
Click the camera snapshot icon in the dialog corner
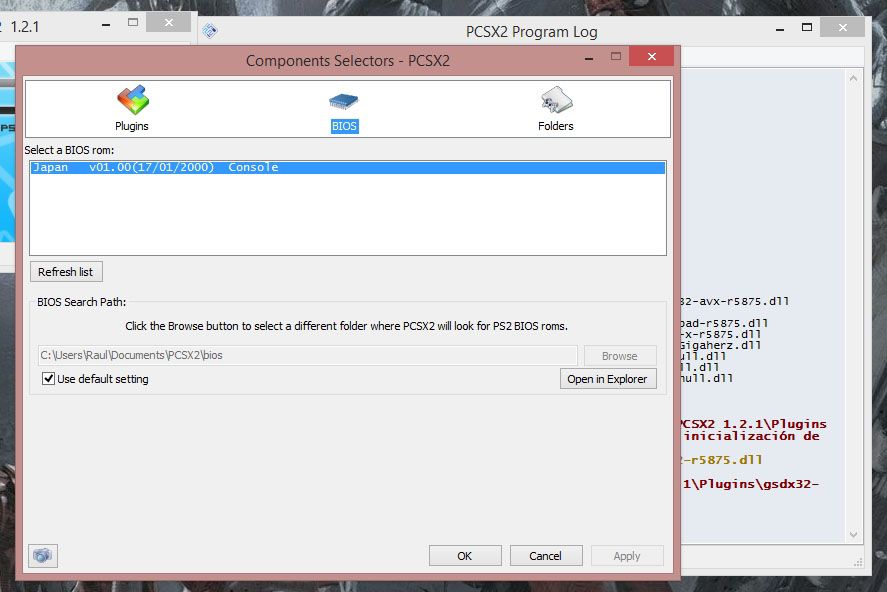[42, 555]
